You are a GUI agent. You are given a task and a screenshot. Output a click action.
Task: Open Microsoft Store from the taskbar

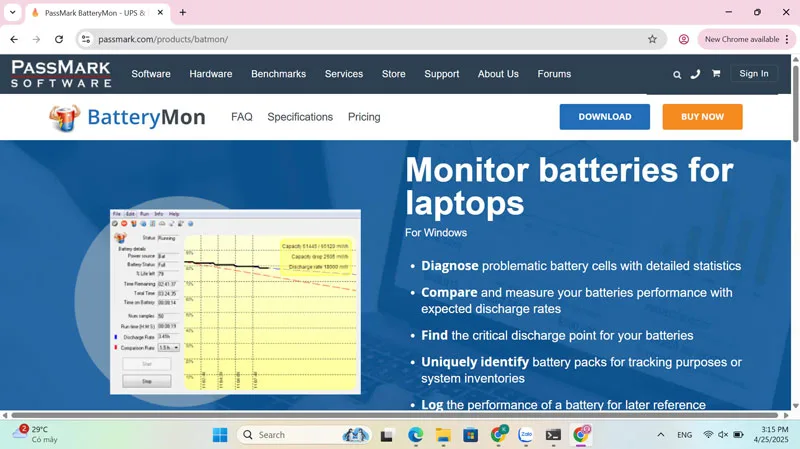click(470, 435)
